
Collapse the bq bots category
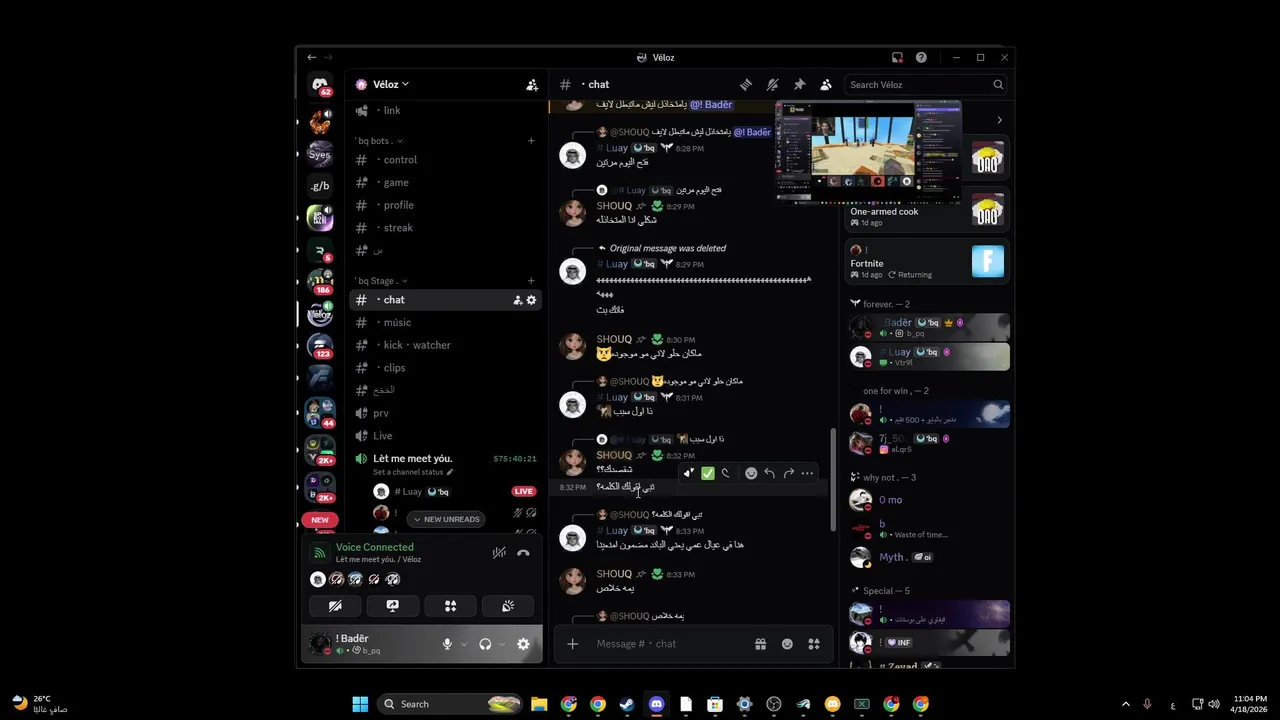pos(380,141)
